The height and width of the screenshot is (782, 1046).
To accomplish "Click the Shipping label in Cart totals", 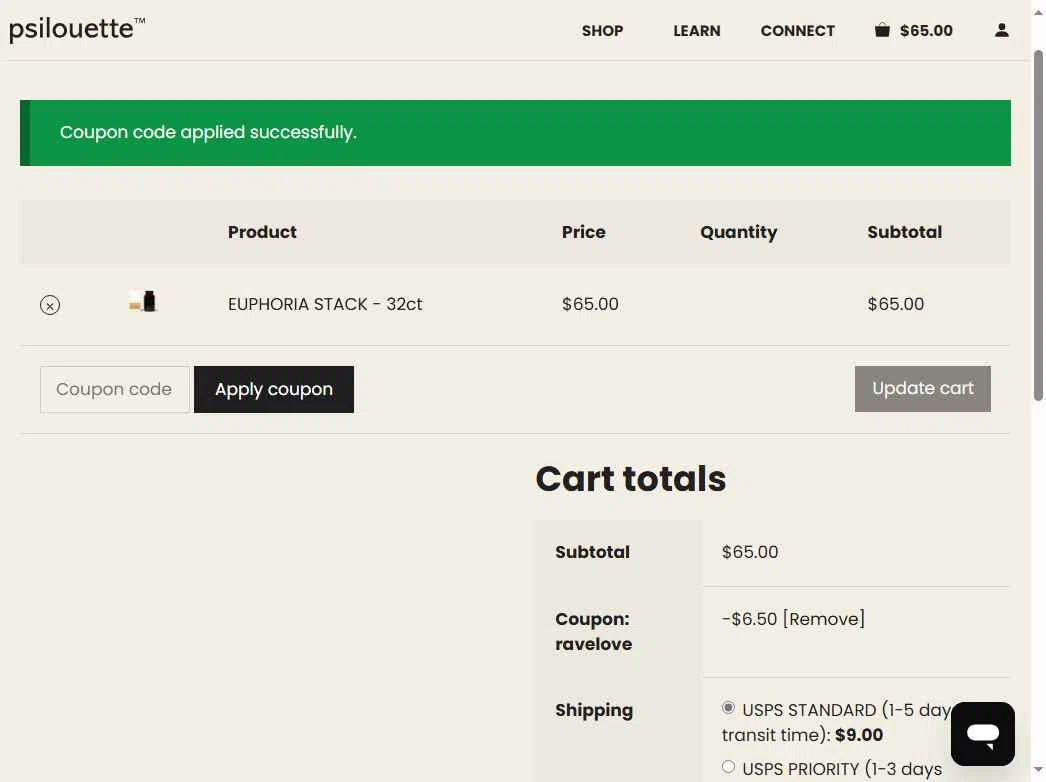I will [594, 710].
